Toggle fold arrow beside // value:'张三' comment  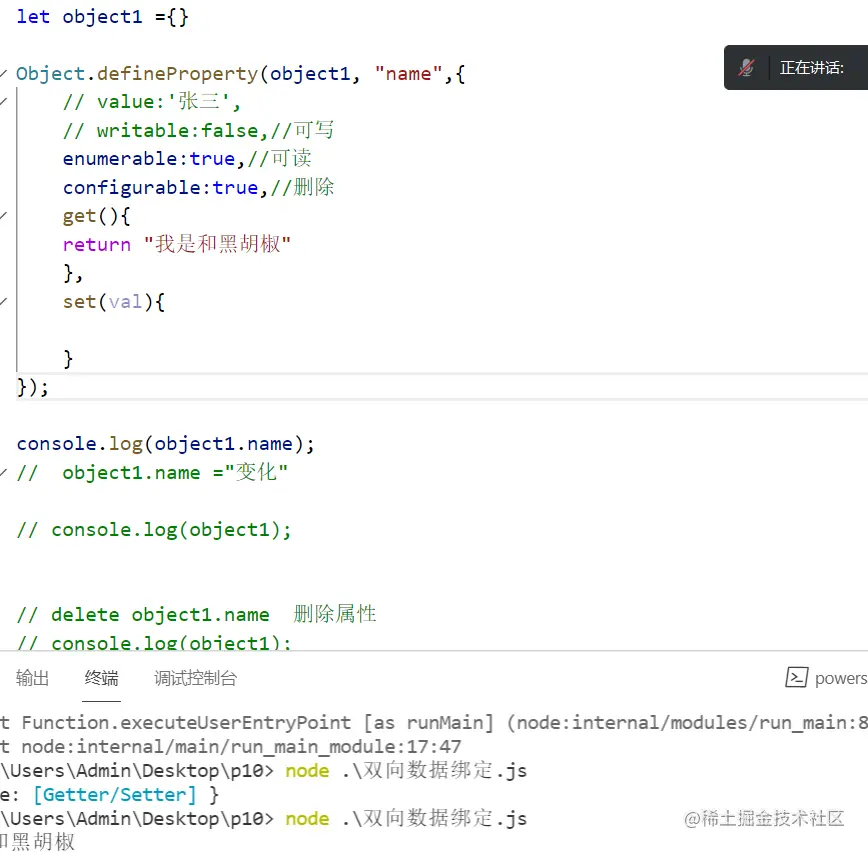pos(3,101)
